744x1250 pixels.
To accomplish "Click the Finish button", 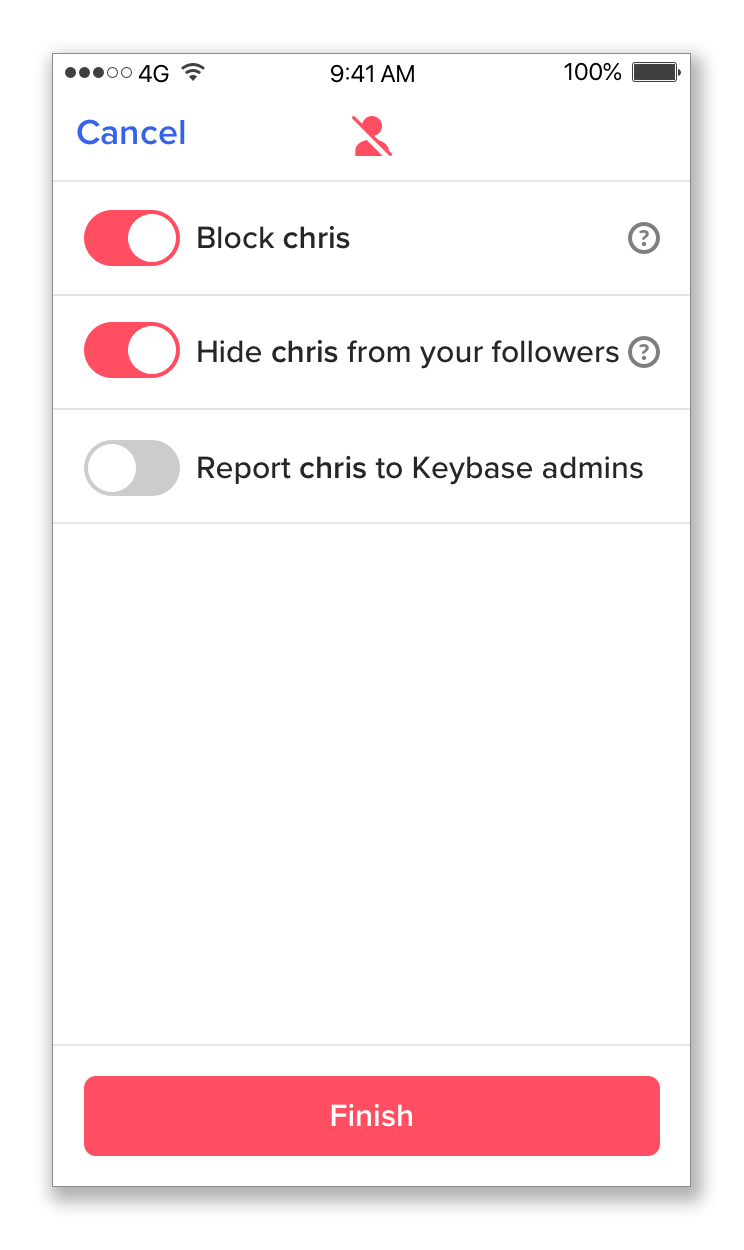I will pos(372,1116).
